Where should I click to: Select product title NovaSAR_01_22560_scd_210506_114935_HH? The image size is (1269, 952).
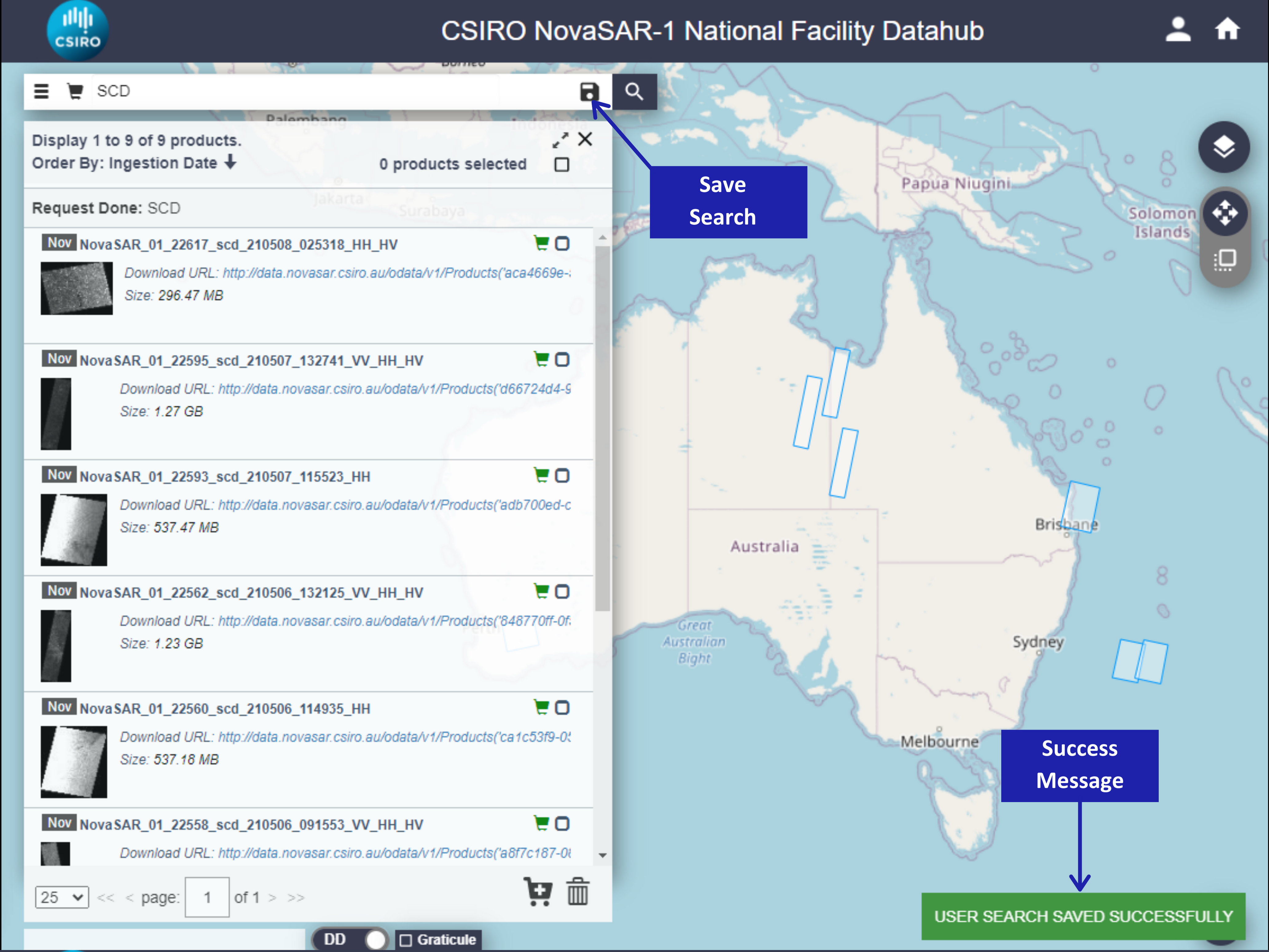coord(225,709)
